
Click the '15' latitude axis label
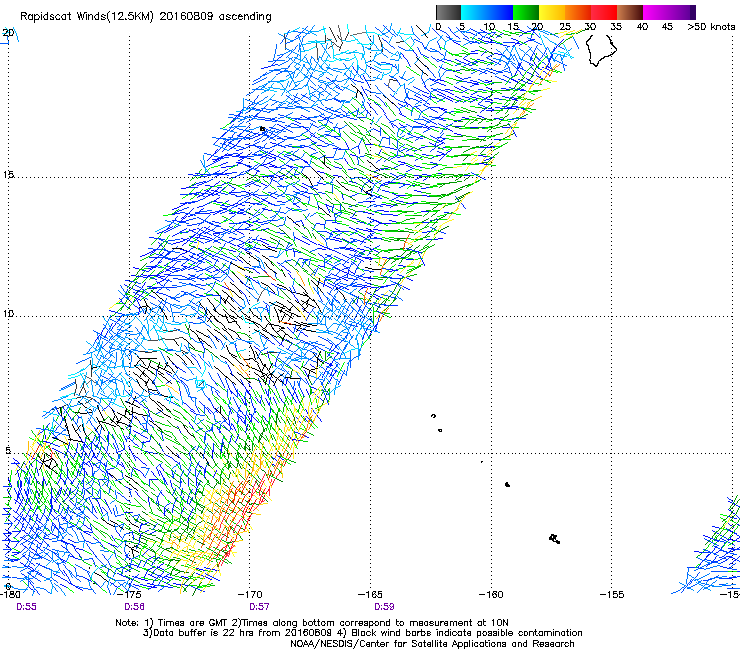pyautogui.click(x=8, y=175)
